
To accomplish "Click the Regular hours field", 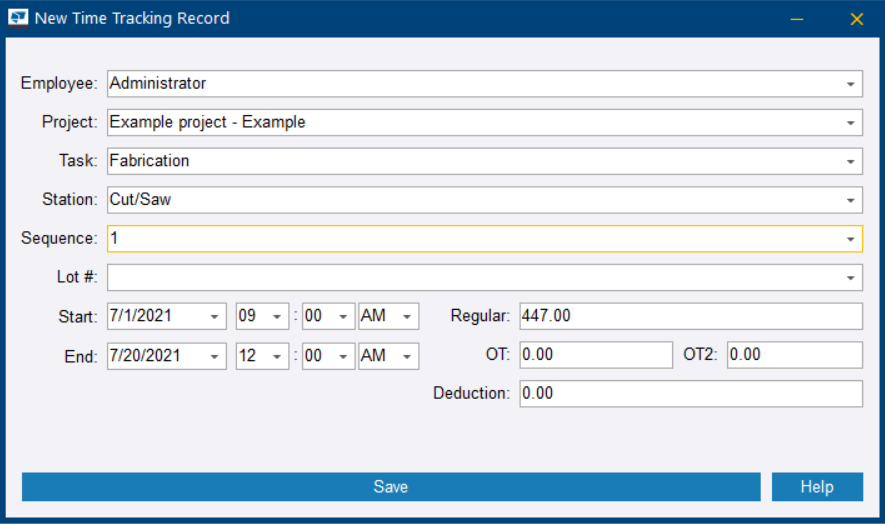I will (690, 316).
